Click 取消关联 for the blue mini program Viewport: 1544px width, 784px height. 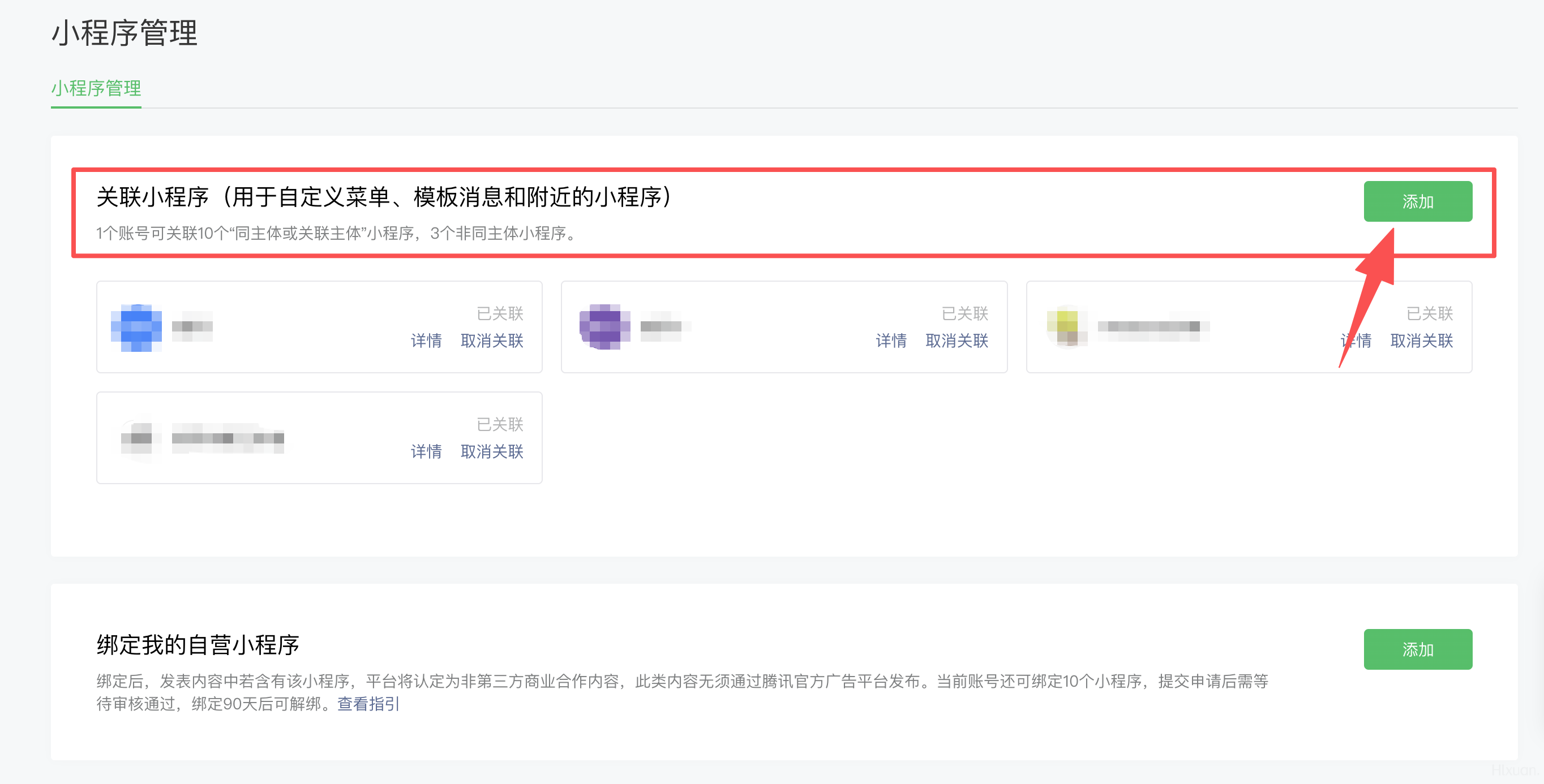[x=491, y=341]
